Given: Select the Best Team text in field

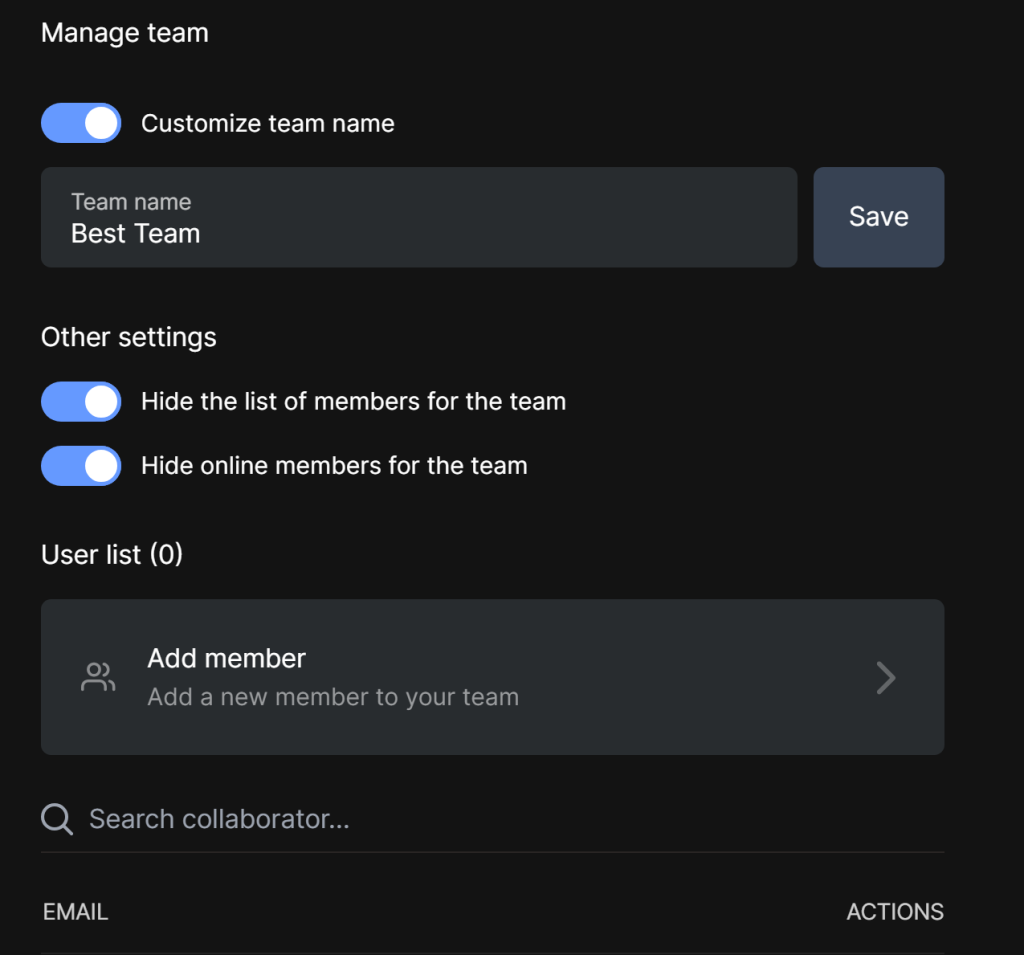Looking at the screenshot, I should [x=135, y=234].
